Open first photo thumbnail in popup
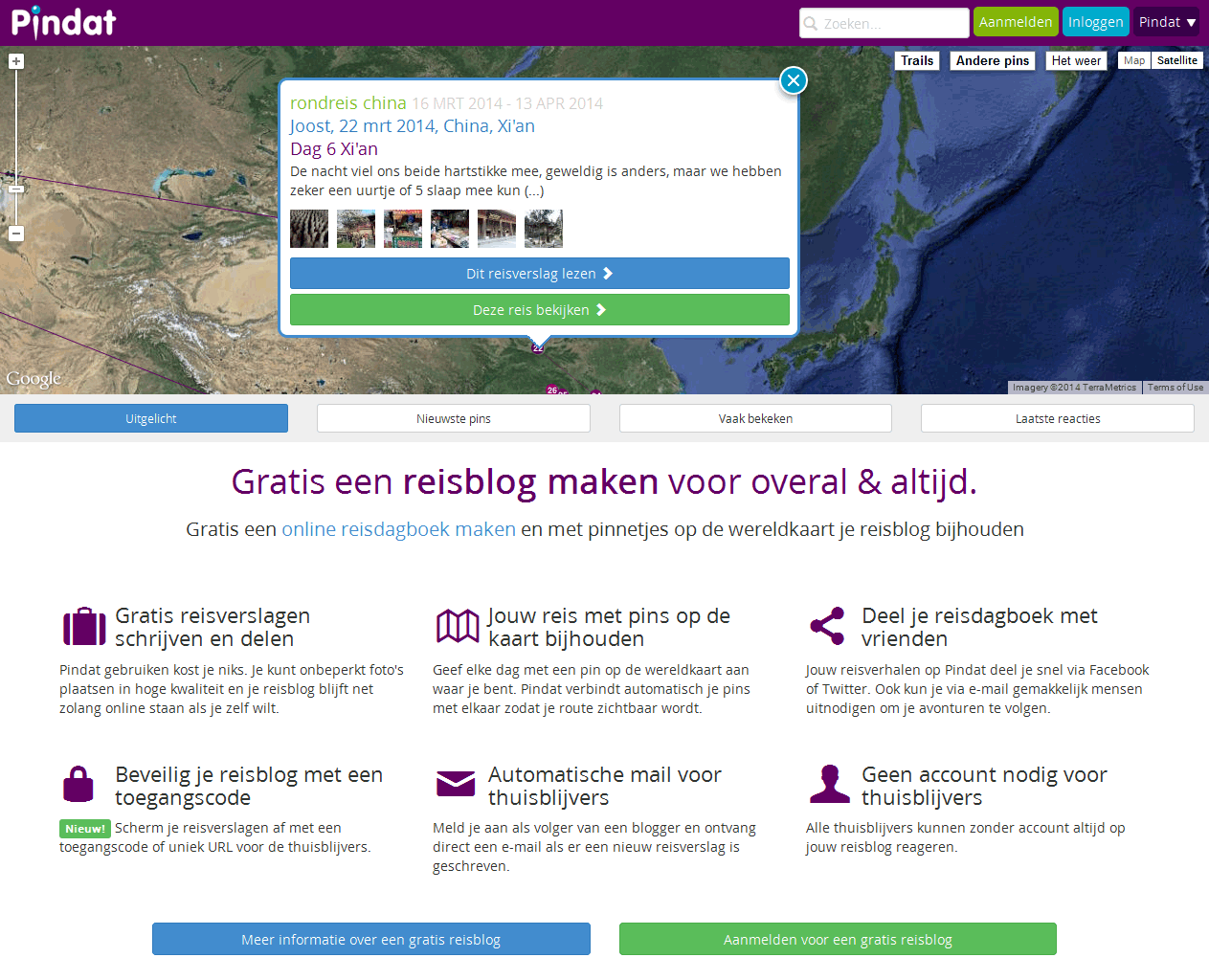 [x=309, y=229]
